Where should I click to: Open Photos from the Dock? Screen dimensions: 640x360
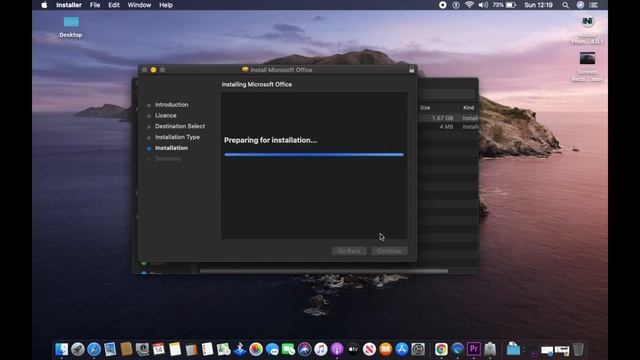pos(256,349)
